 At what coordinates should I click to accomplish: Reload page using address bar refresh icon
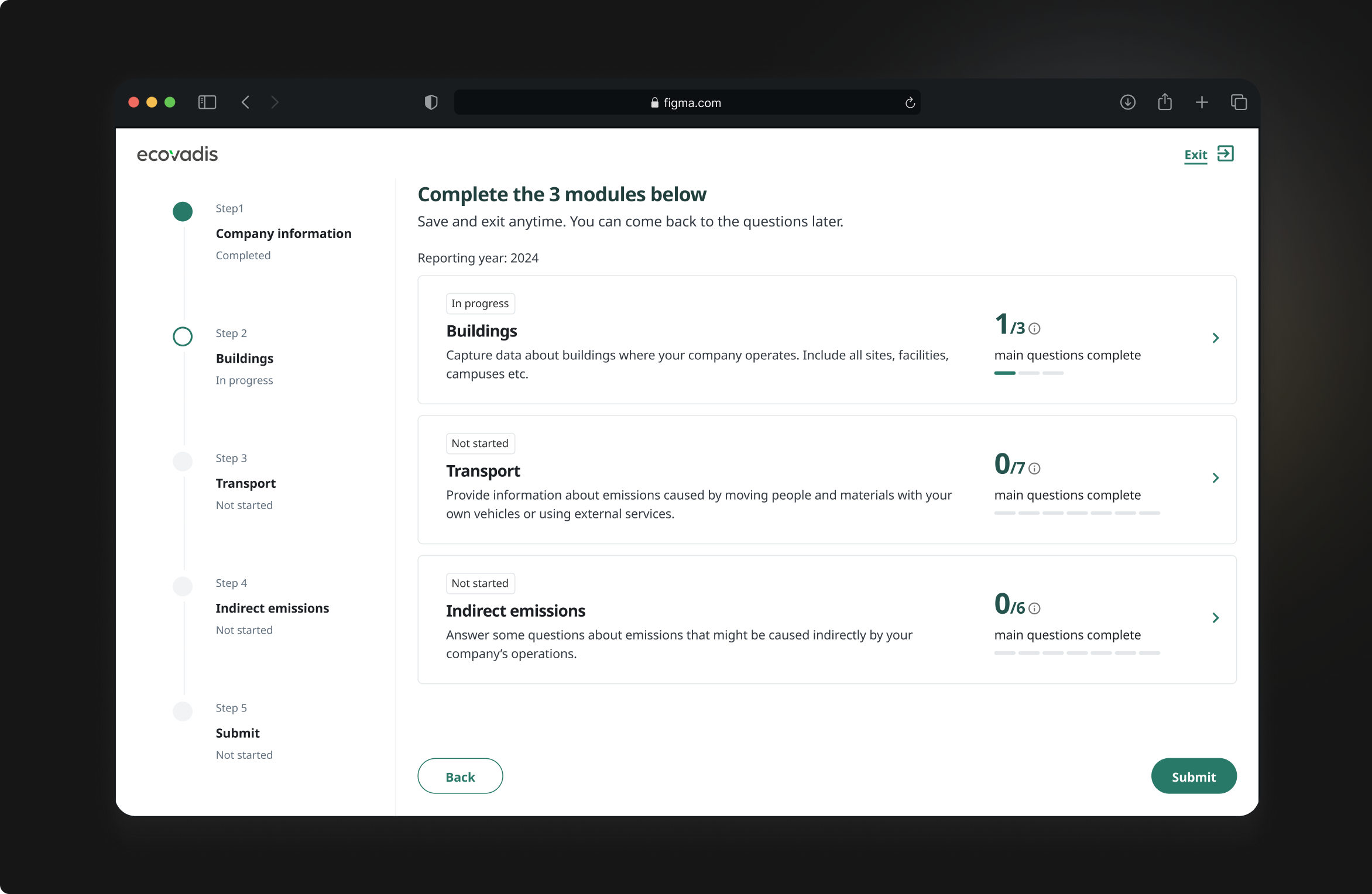(910, 103)
